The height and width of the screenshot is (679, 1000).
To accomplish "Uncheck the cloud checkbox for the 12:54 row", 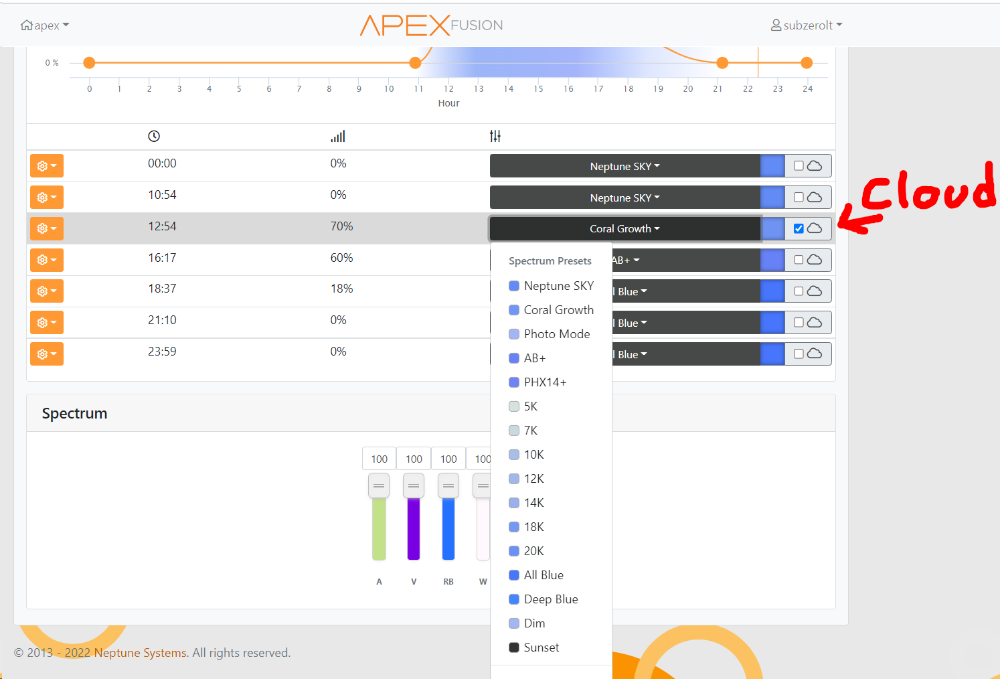I will 798,228.
